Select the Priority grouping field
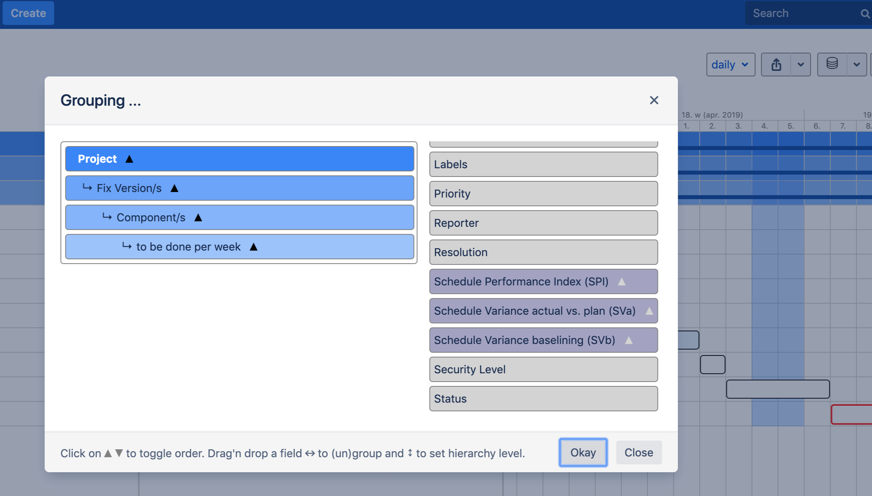This screenshot has height=496, width=872. pyautogui.click(x=543, y=194)
